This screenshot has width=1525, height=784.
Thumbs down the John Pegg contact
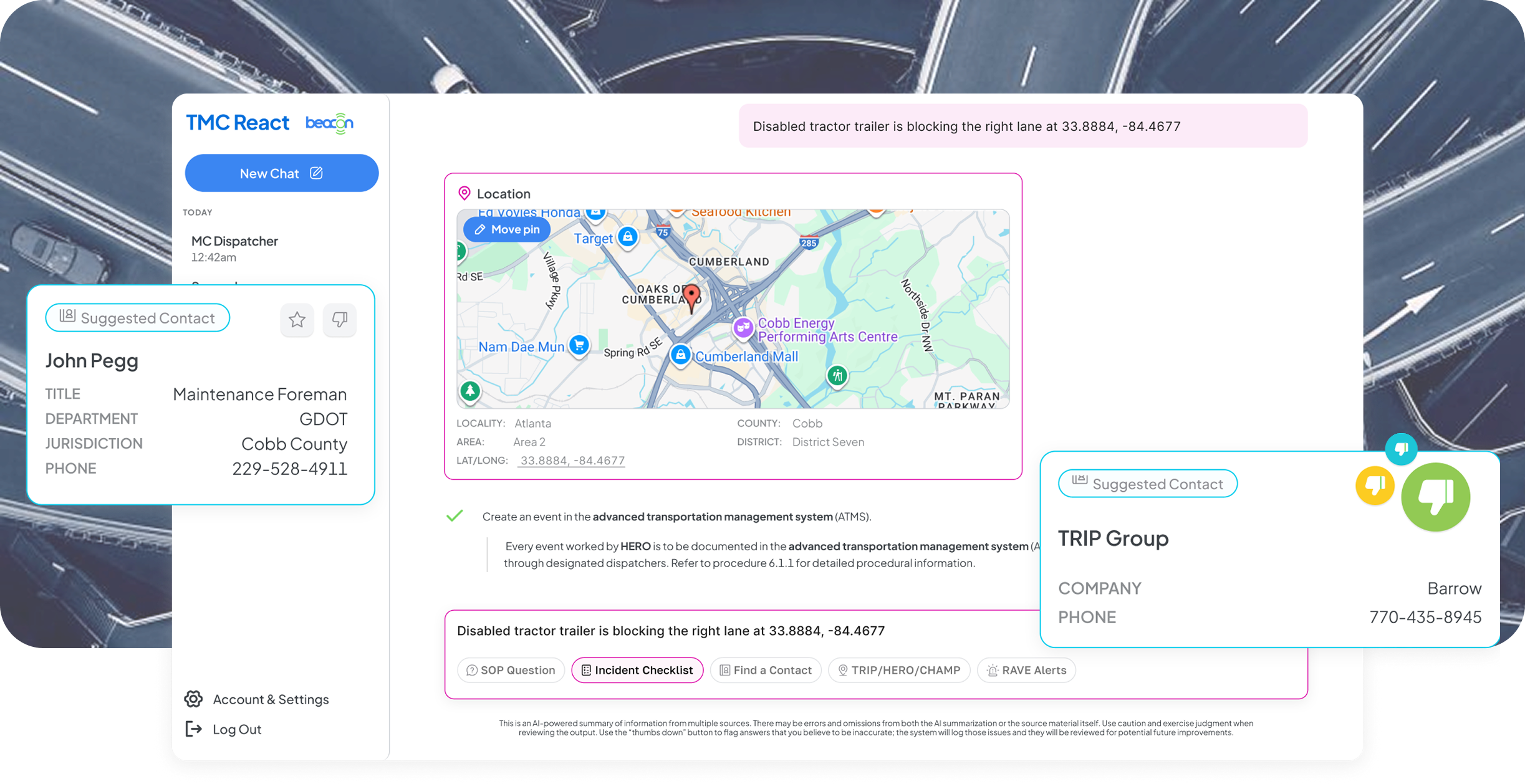340,320
